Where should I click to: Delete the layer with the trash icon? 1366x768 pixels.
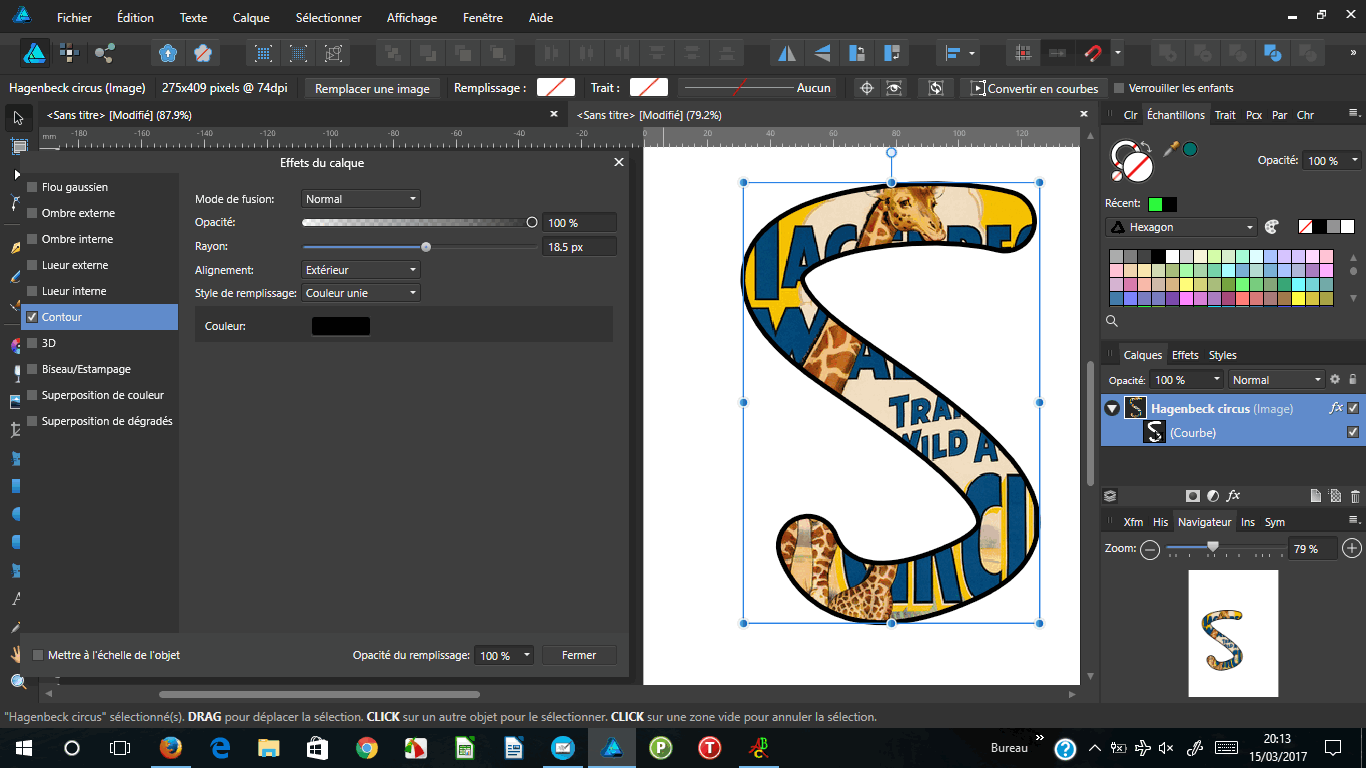1355,496
